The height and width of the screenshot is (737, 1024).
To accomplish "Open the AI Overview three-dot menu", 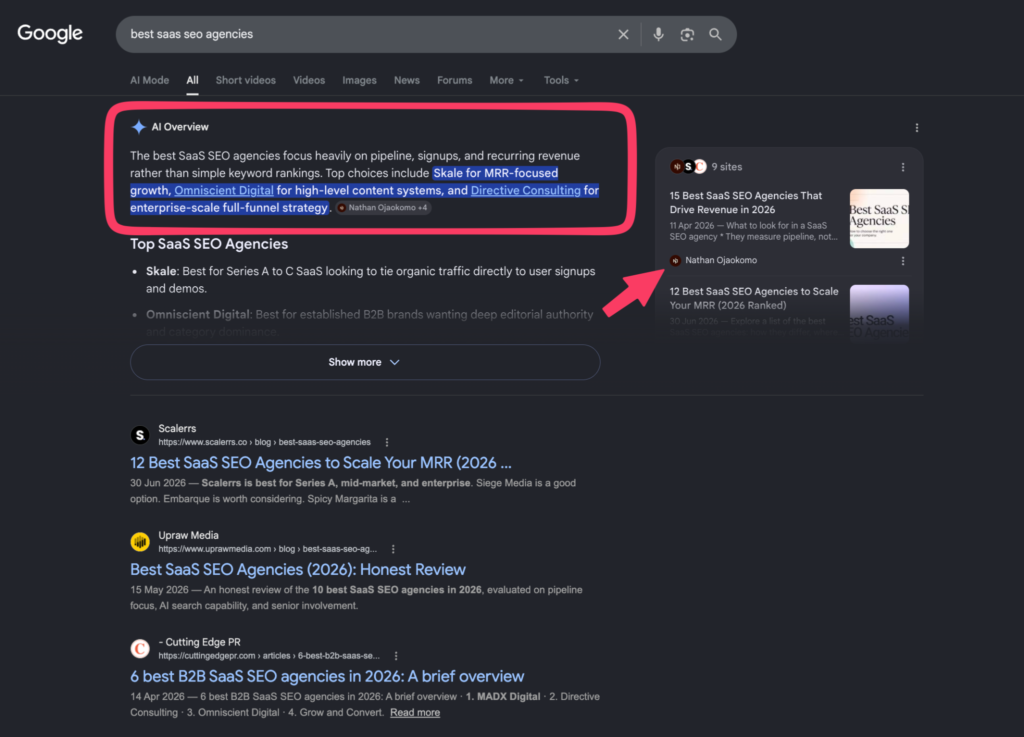I will coord(917,128).
